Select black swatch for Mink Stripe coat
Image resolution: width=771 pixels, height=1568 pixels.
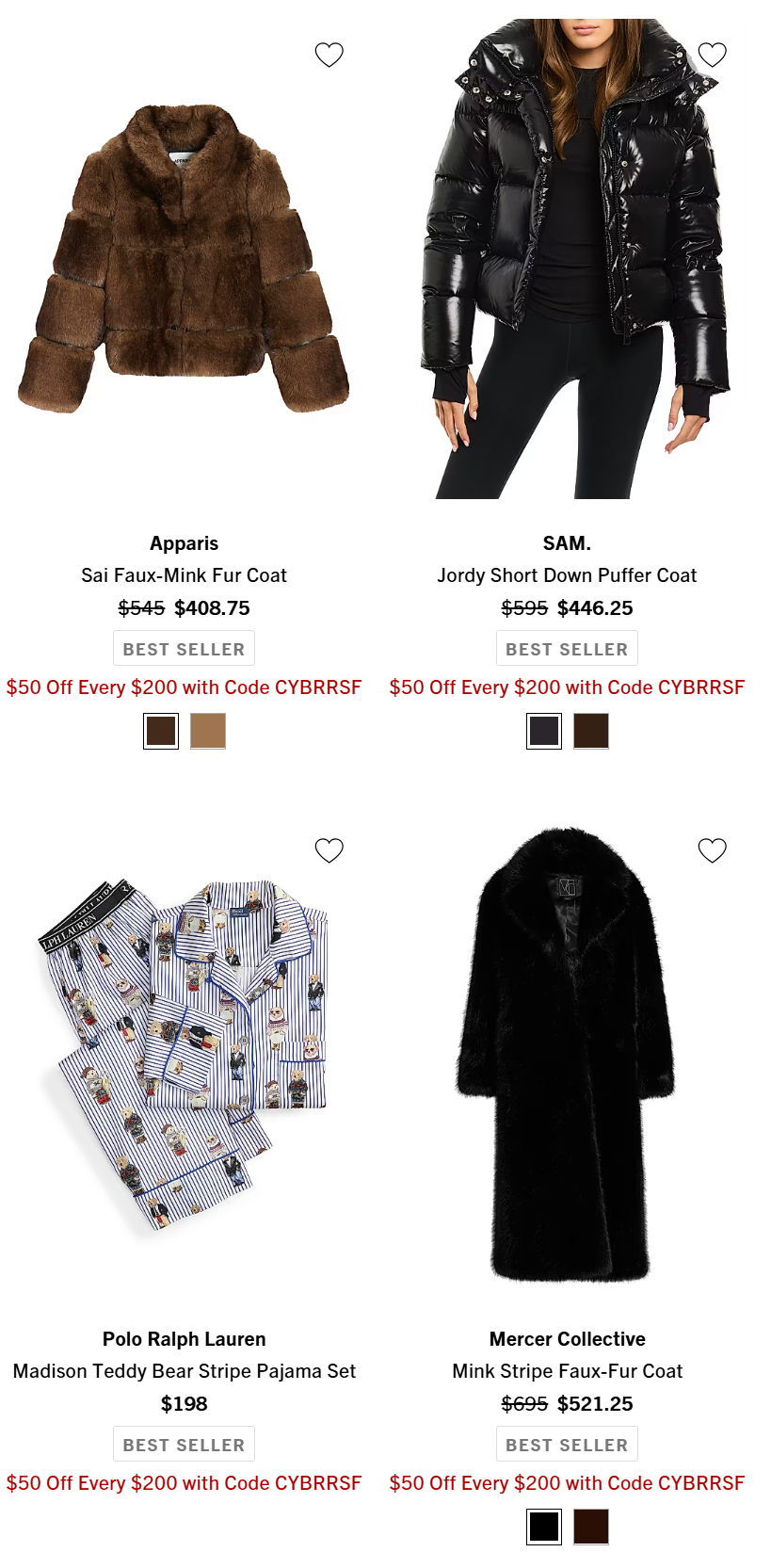coord(544,1527)
